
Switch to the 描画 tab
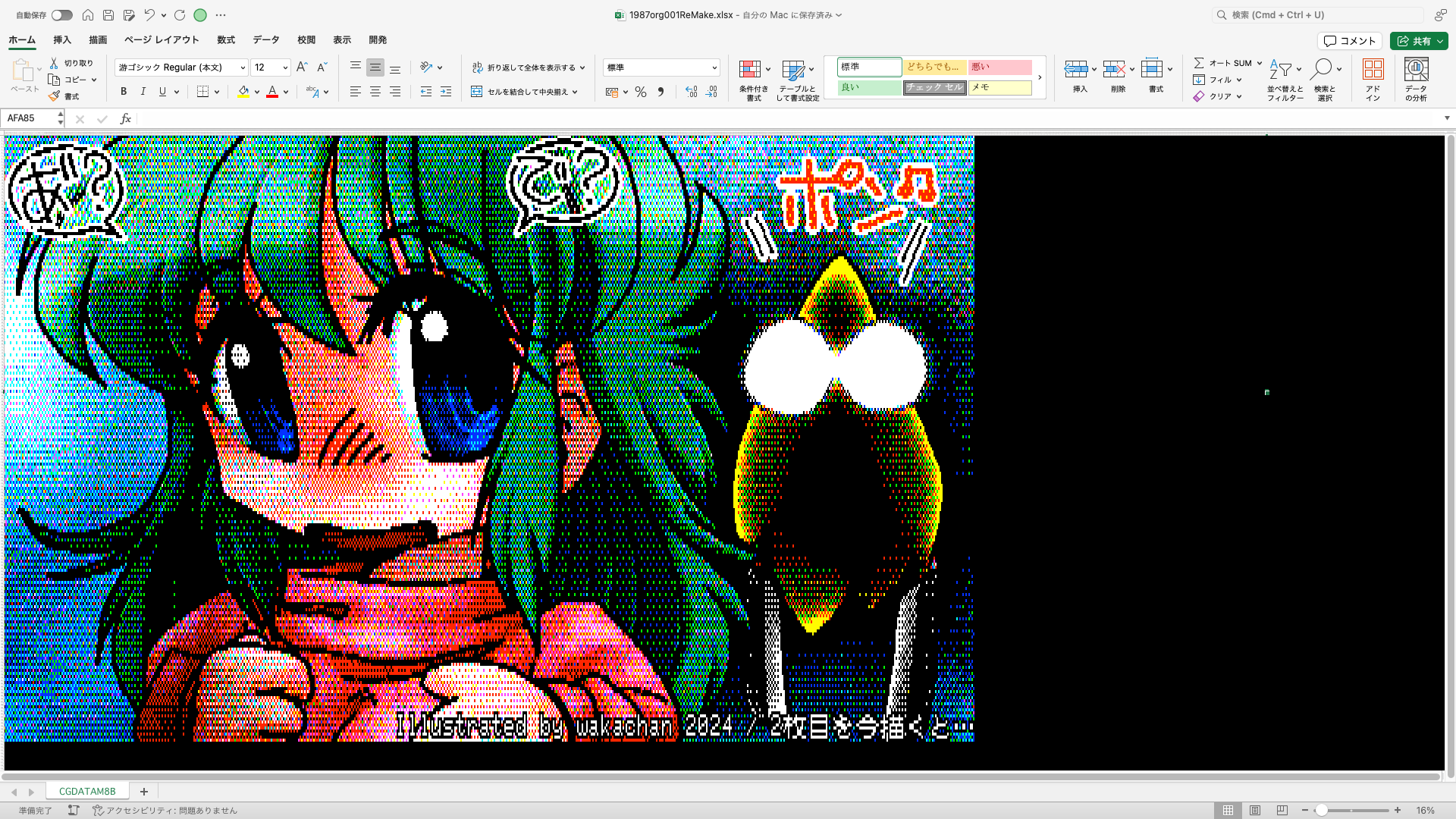click(x=98, y=40)
